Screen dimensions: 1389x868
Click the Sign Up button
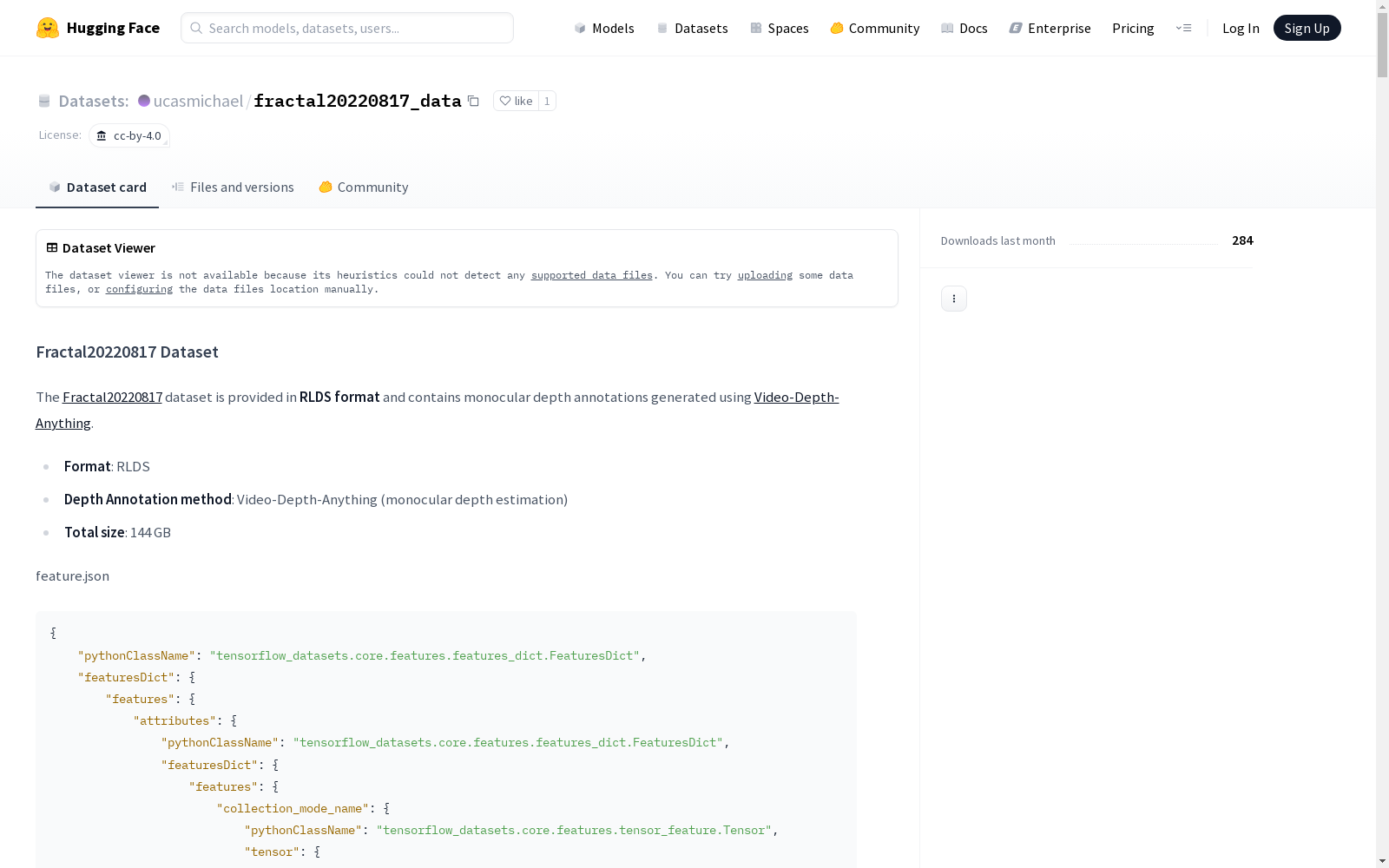tap(1307, 28)
